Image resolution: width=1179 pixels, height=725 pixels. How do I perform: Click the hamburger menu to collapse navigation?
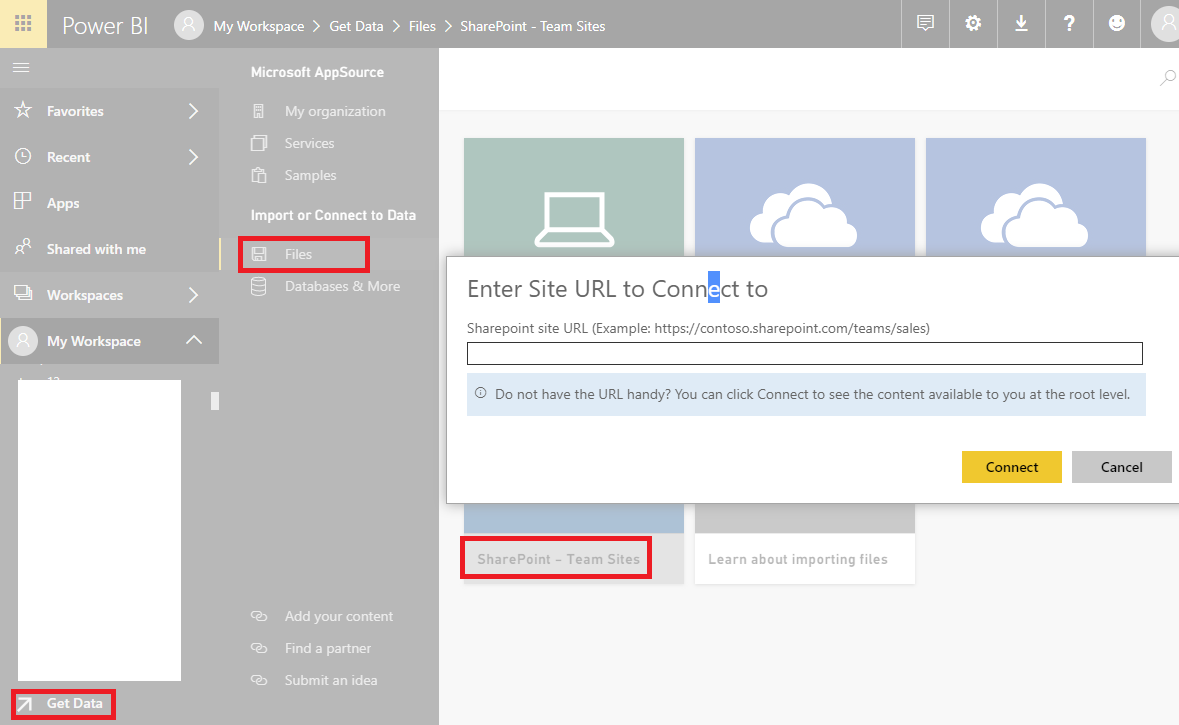tap(21, 68)
